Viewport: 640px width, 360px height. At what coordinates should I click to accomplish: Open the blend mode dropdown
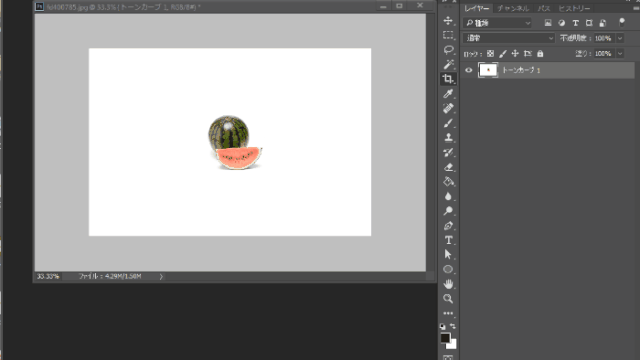pos(509,38)
